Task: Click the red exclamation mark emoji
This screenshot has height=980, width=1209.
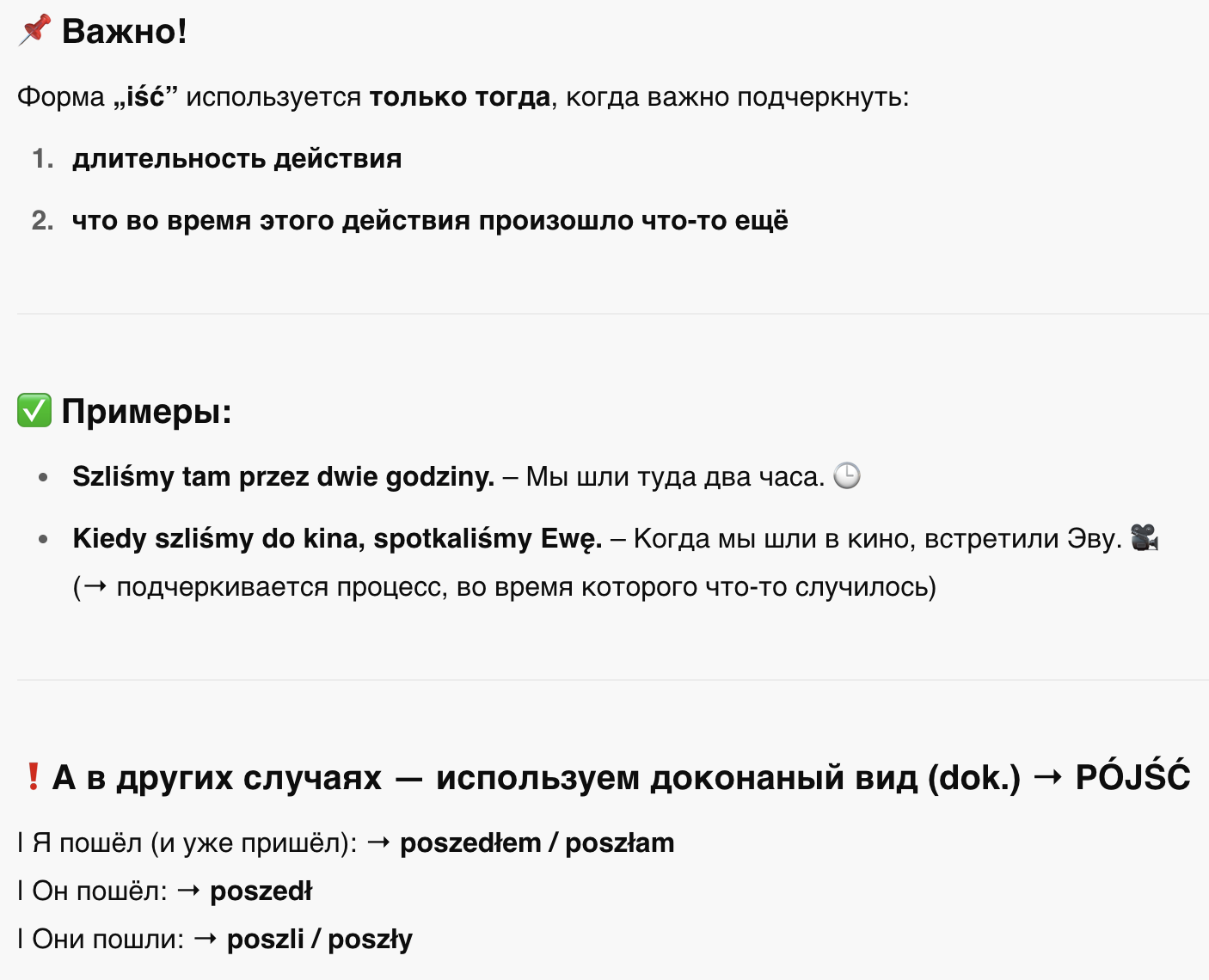Action: [33, 777]
